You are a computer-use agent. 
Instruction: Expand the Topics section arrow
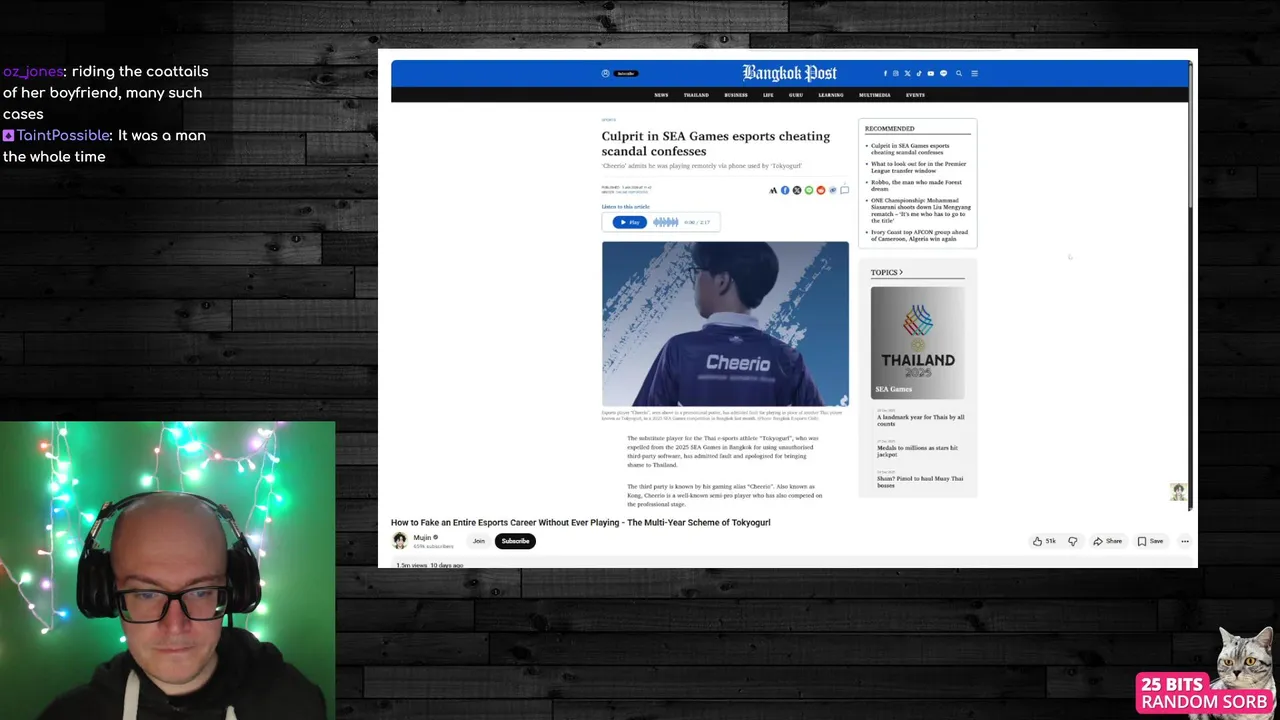tap(901, 272)
